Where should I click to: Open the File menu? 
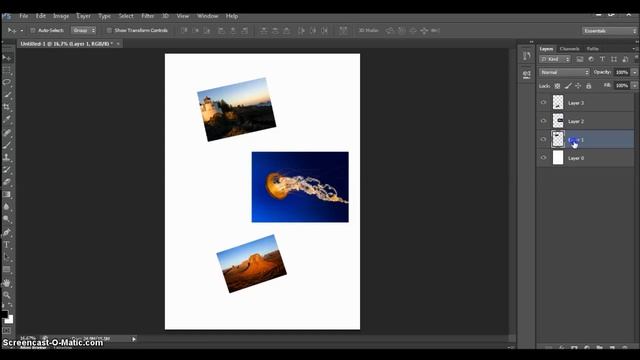24,16
